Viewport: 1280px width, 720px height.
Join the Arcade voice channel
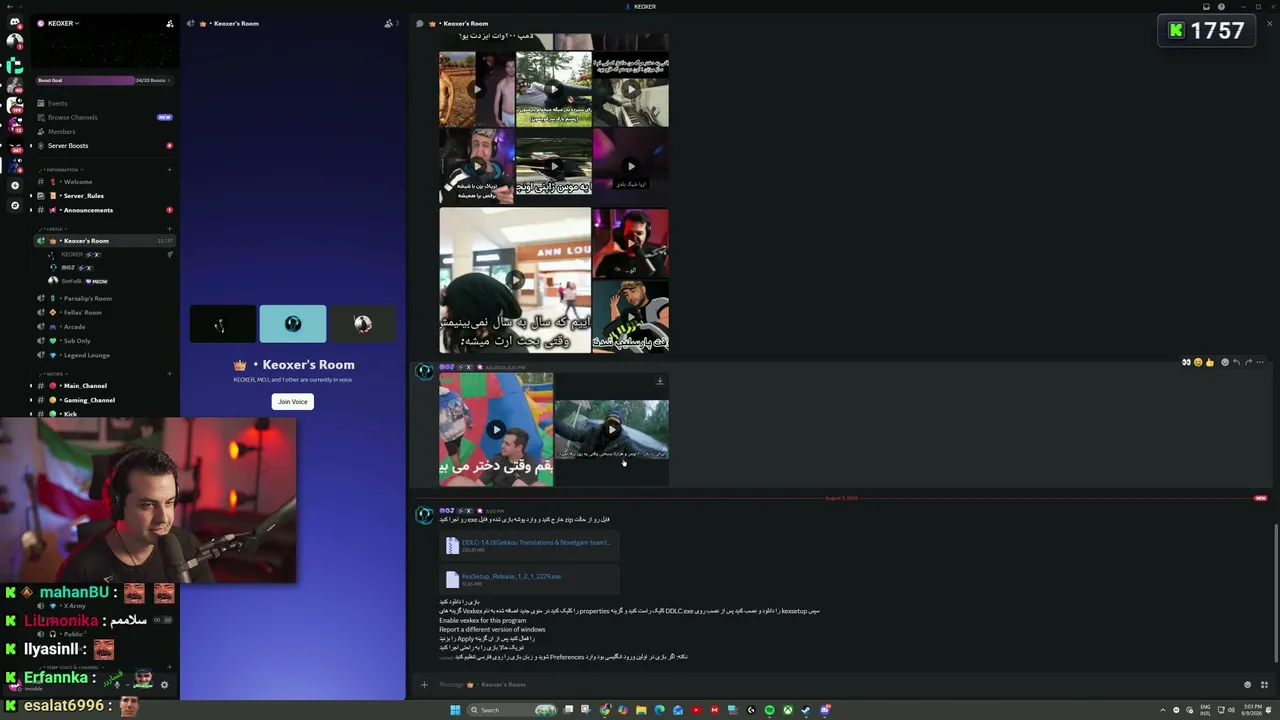(104, 327)
